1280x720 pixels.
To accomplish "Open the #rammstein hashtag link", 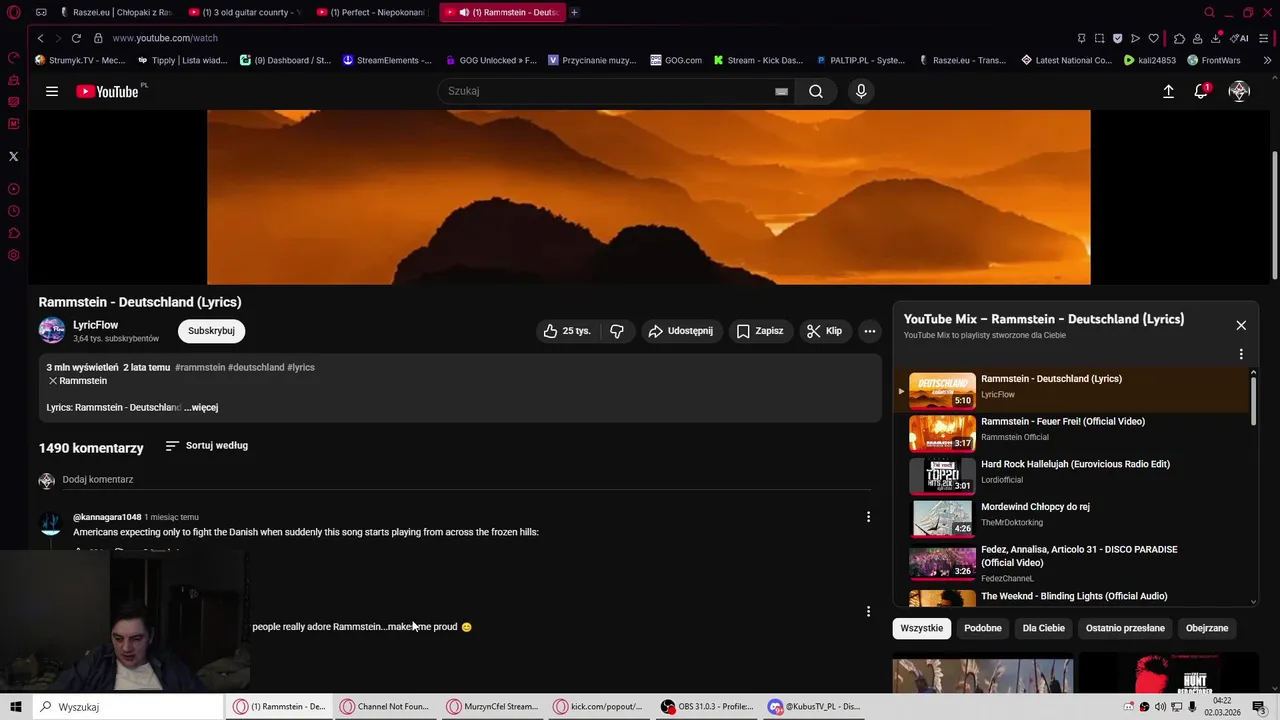I will pyautogui.click(x=200, y=367).
